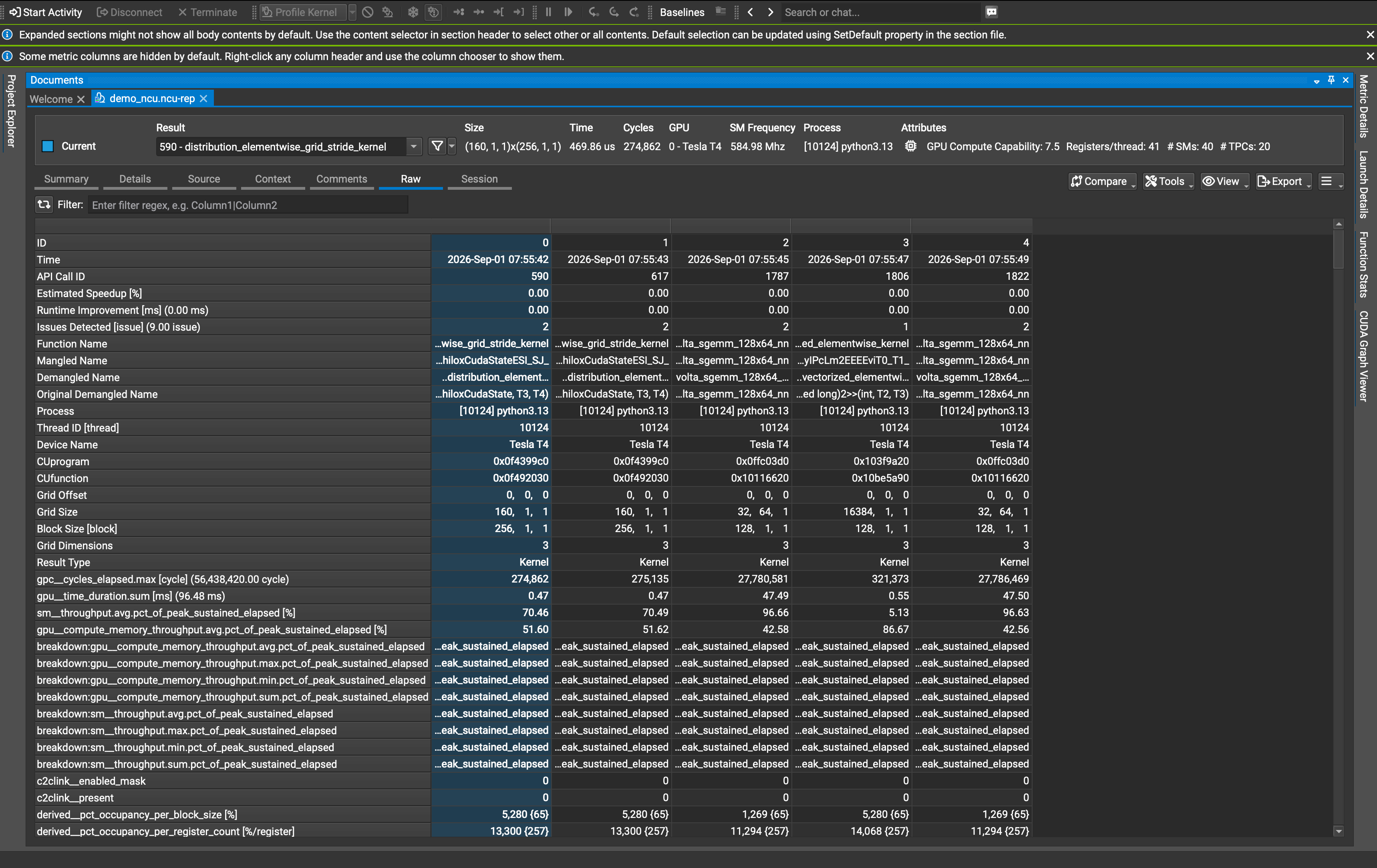1377x868 pixels.
Task: Click the blue Current baseline color swatch
Action: [48, 147]
